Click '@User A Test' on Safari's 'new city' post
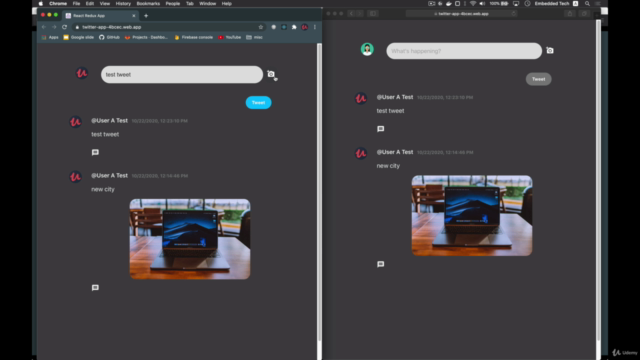The width and height of the screenshot is (640, 360). tap(395, 152)
